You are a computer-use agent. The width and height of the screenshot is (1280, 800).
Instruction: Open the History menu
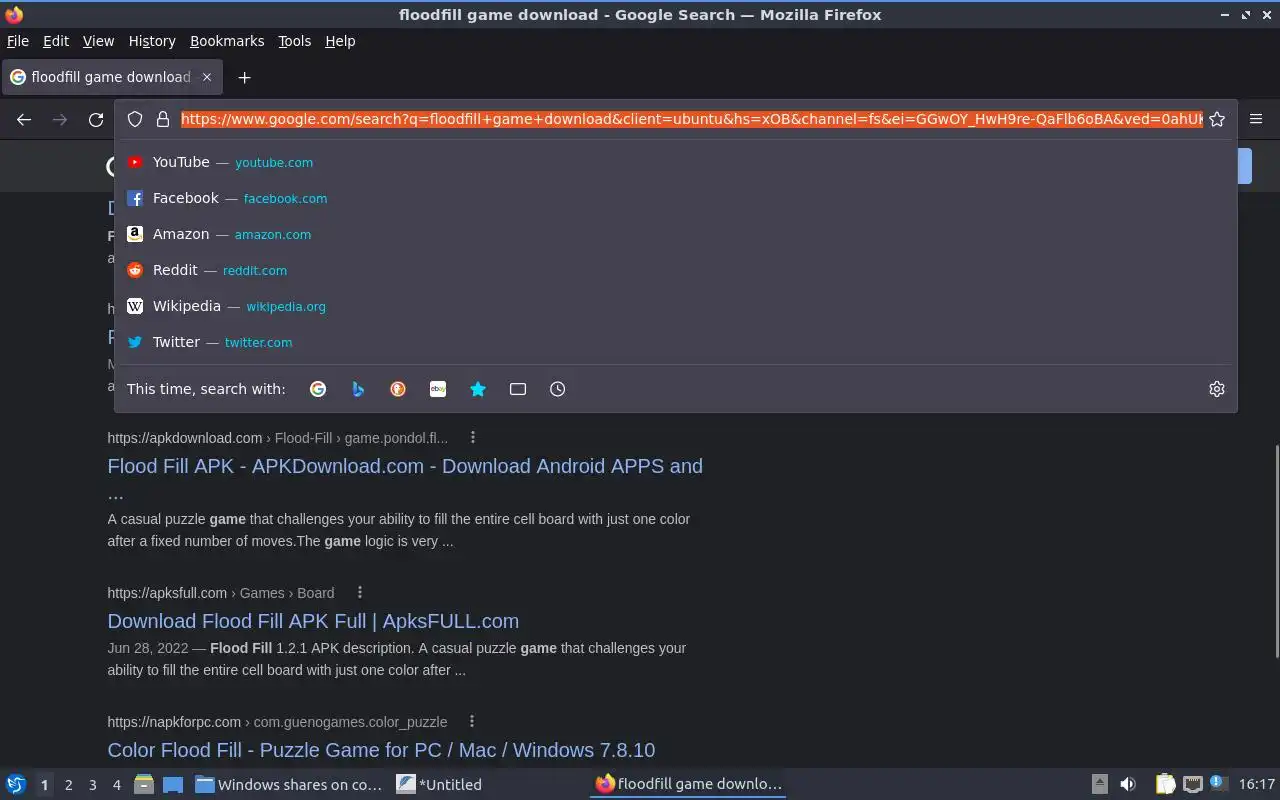tap(152, 41)
